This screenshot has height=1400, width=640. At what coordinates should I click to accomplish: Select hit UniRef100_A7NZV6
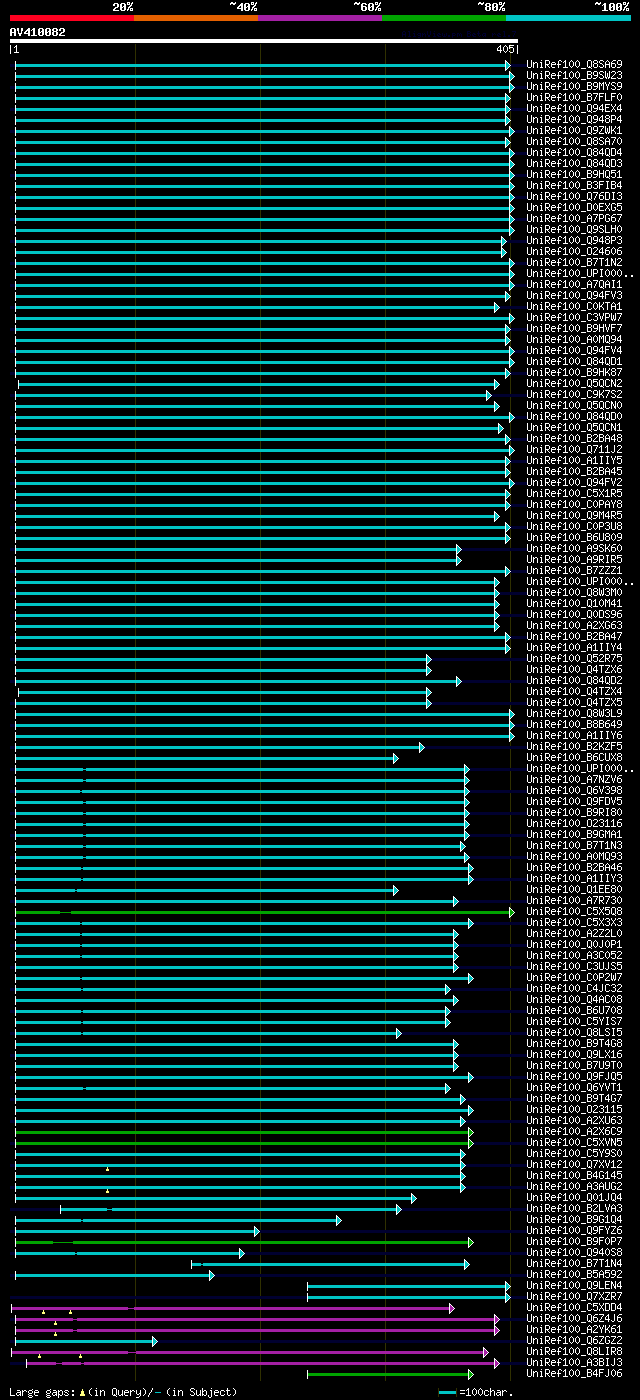coord(574,780)
